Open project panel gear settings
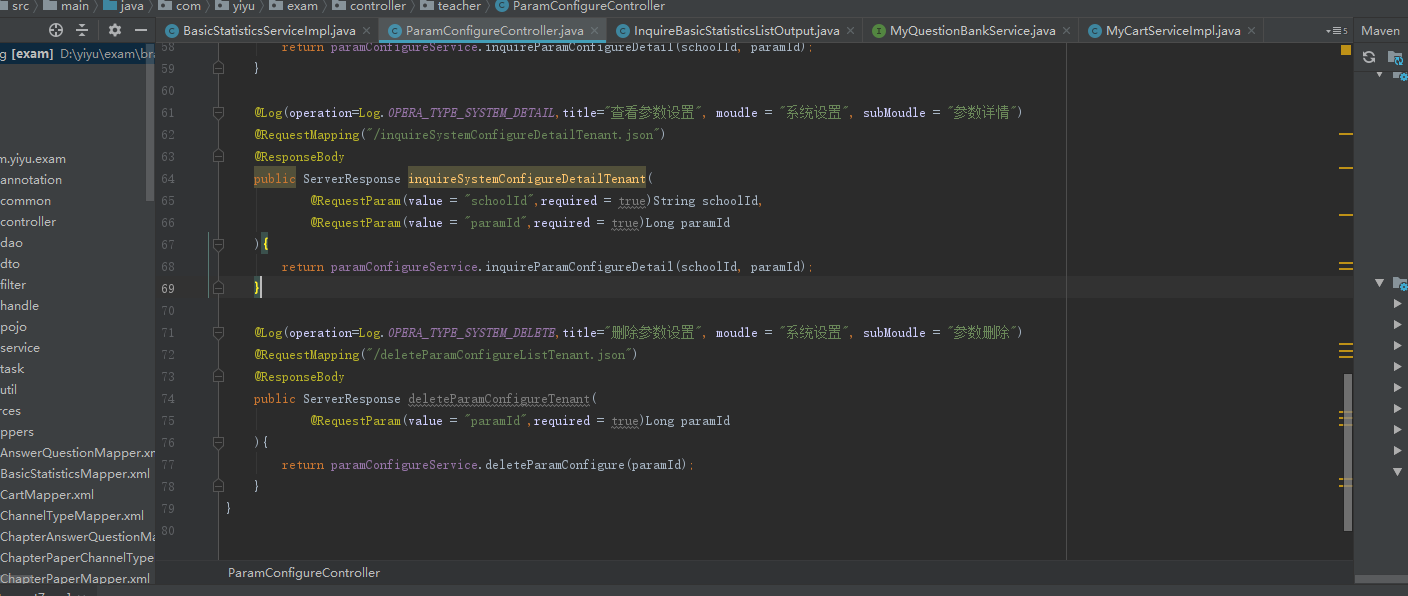 tap(115, 30)
